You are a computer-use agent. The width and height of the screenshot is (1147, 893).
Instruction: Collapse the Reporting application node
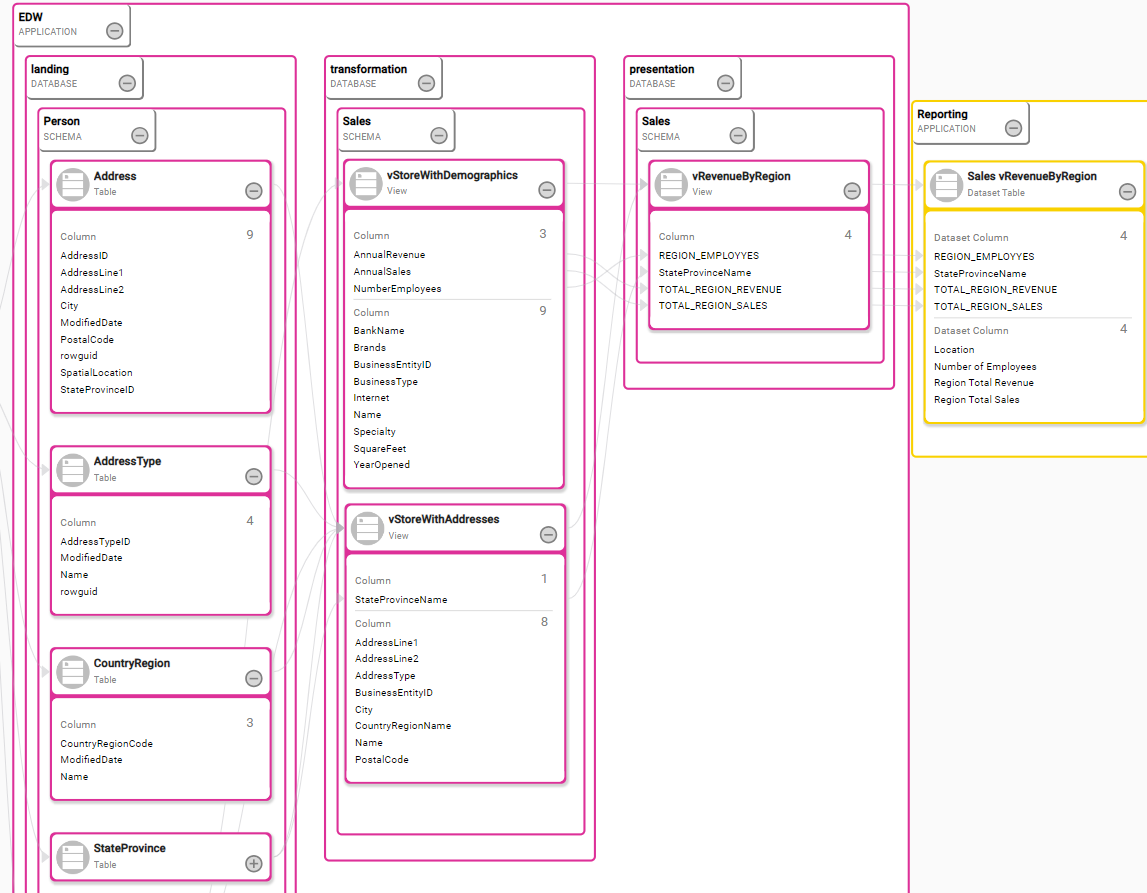click(1013, 128)
